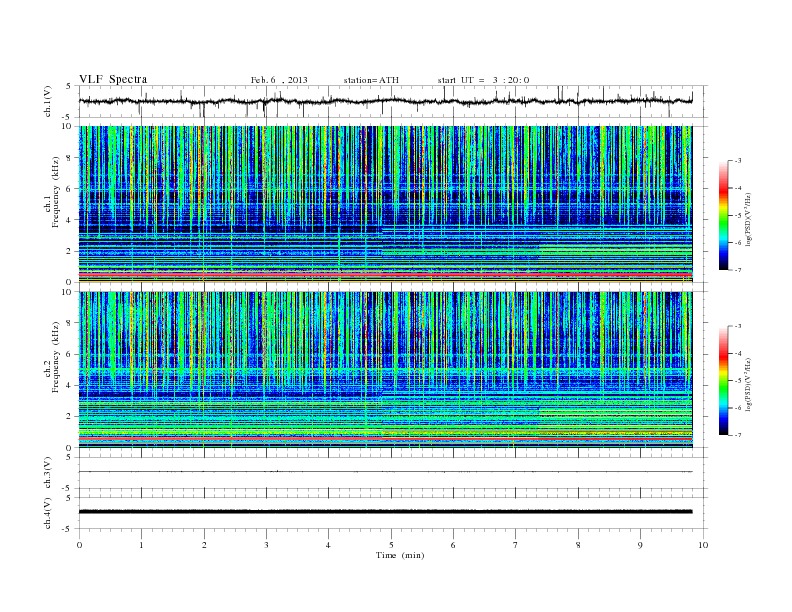Screen dimensions: 792x612
Task: Click the ch.1 voltage waveform trace
Action: pos(385,101)
